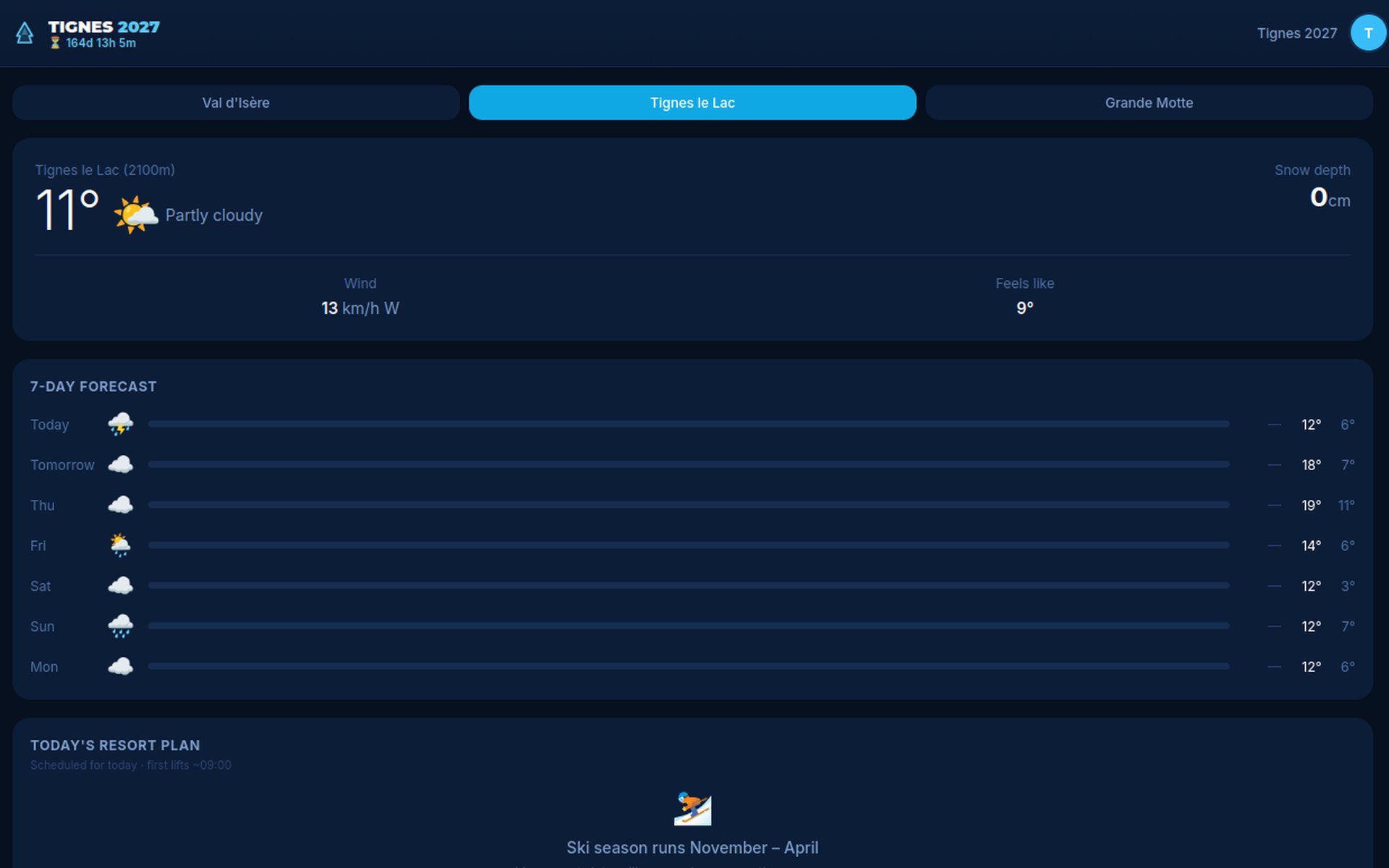Click Mon's cloud forecast icon
This screenshot has width=1389, height=868.
pos(121,667)
